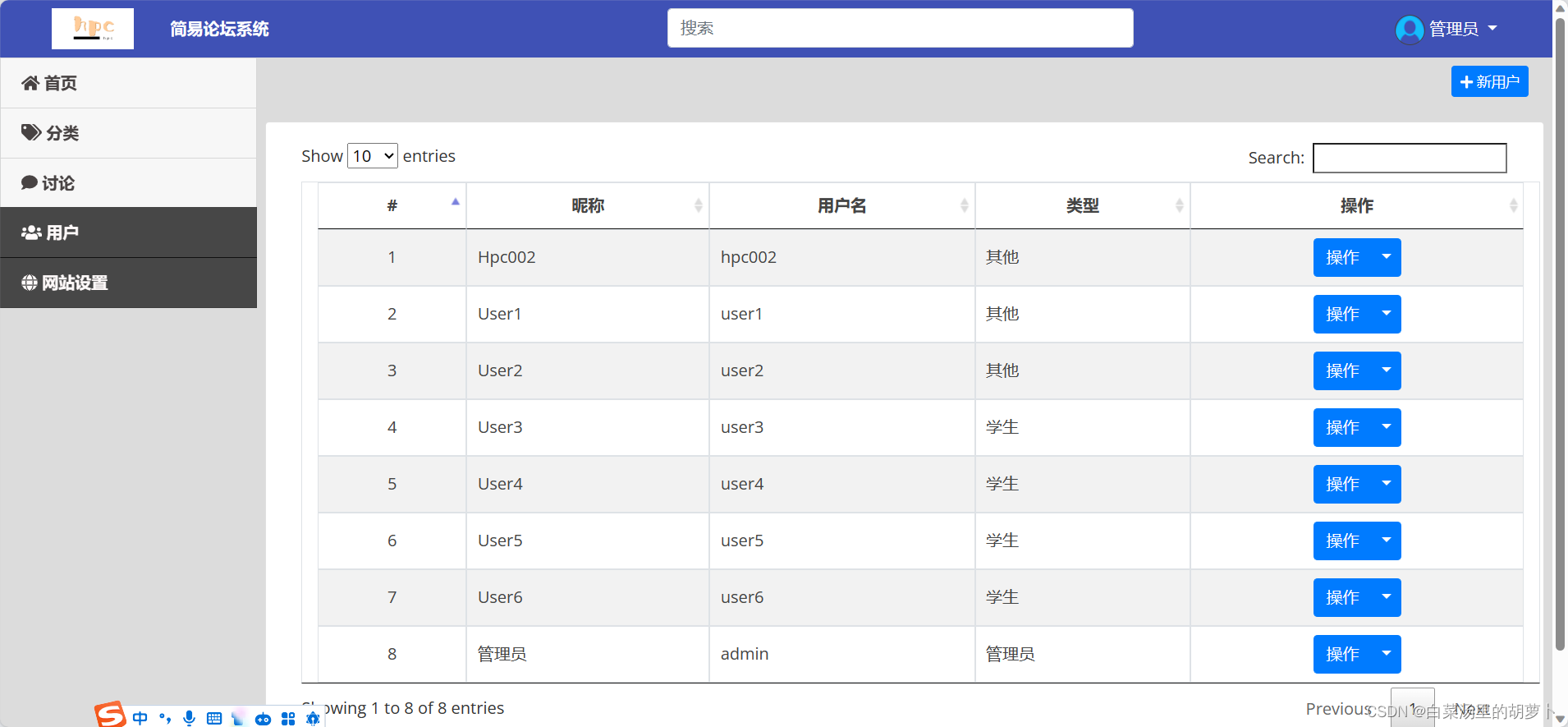
Task: Open the 网站设置 sidebar item
Action: [128, 283]
